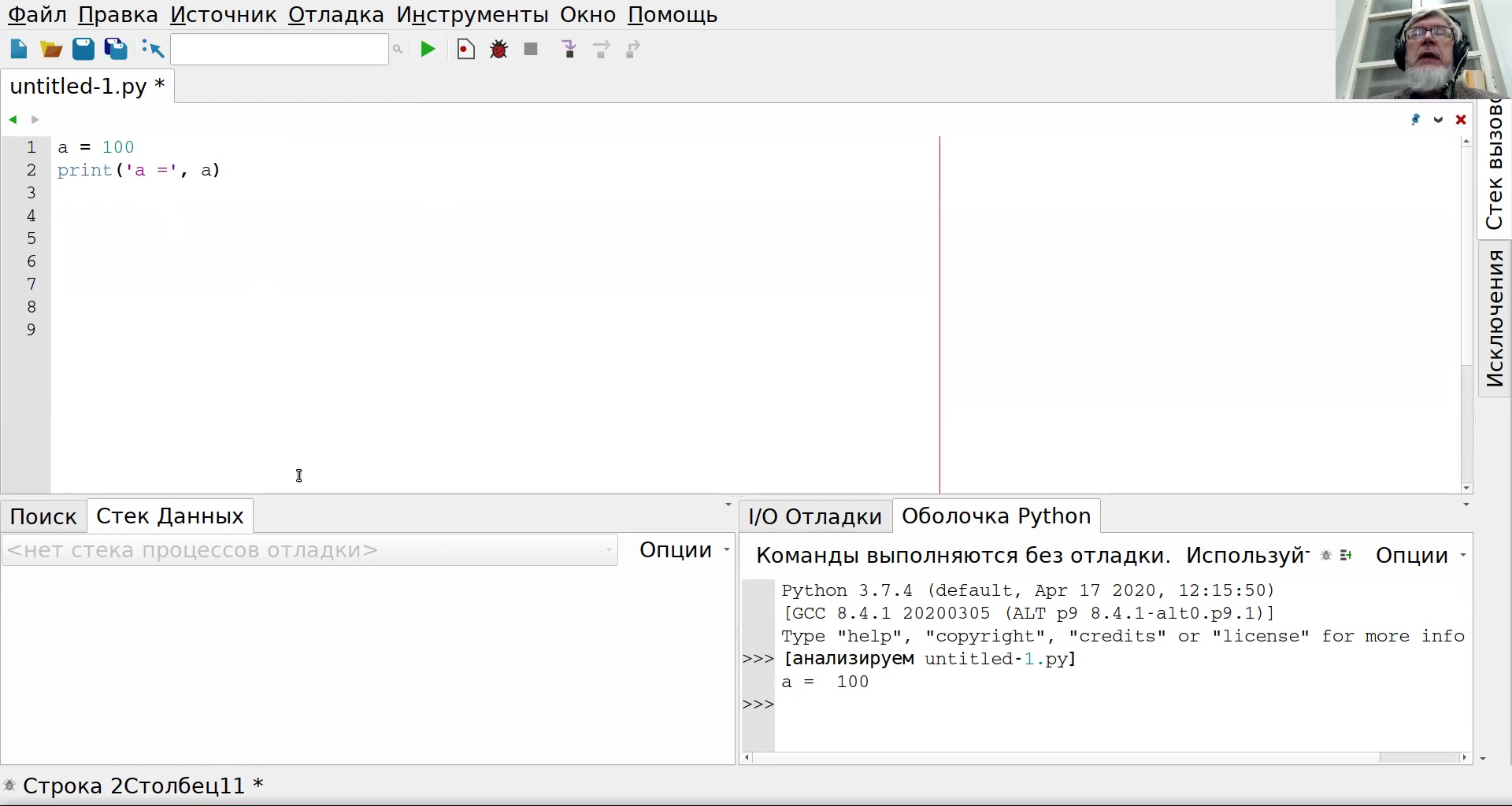This screenshot has width=1512, height=806.
Task: Toggle shell debug mode bug icon
Action: tap(1326, 556)
